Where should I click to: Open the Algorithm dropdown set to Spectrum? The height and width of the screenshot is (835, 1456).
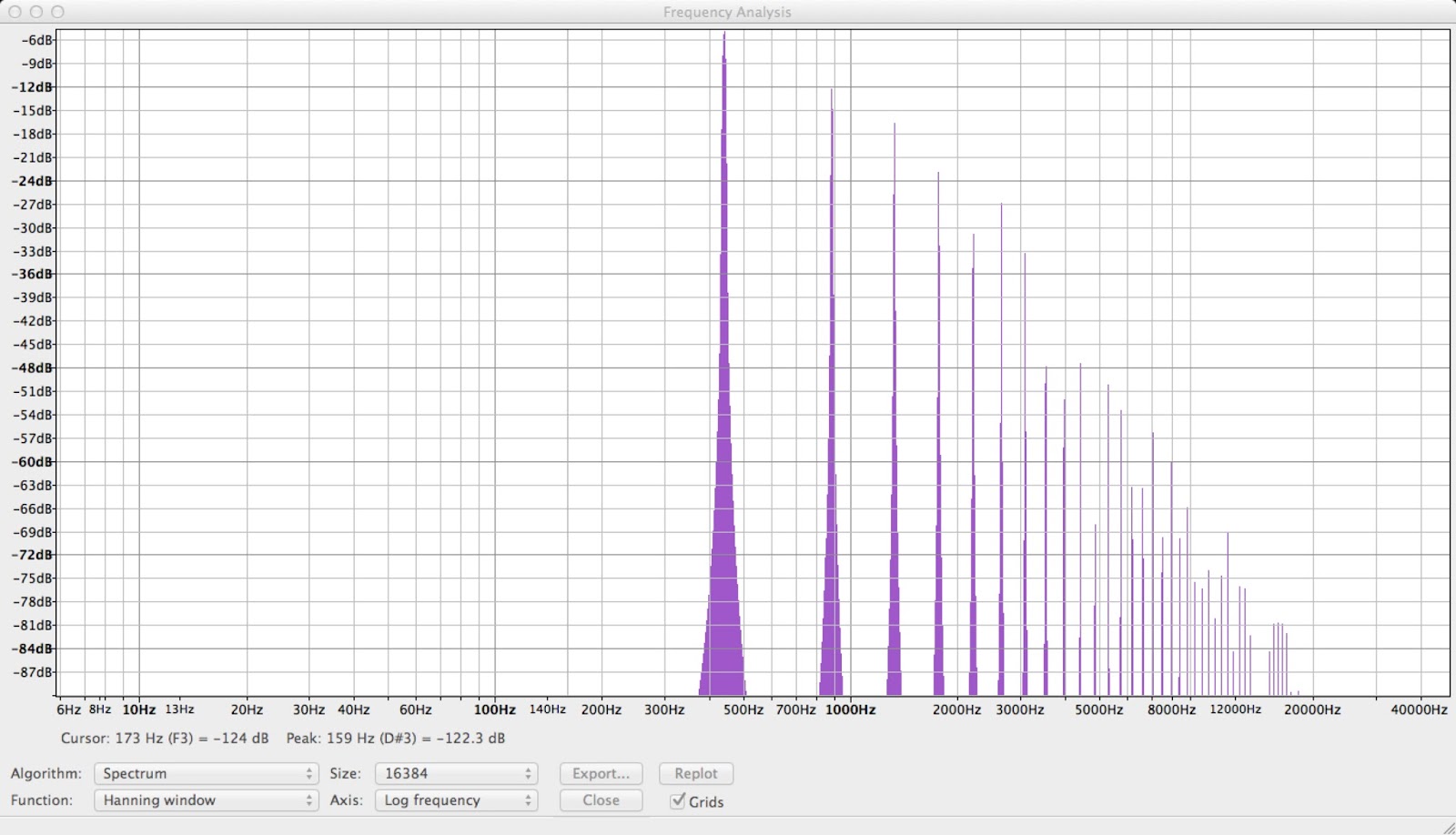[x=207, y=773]
